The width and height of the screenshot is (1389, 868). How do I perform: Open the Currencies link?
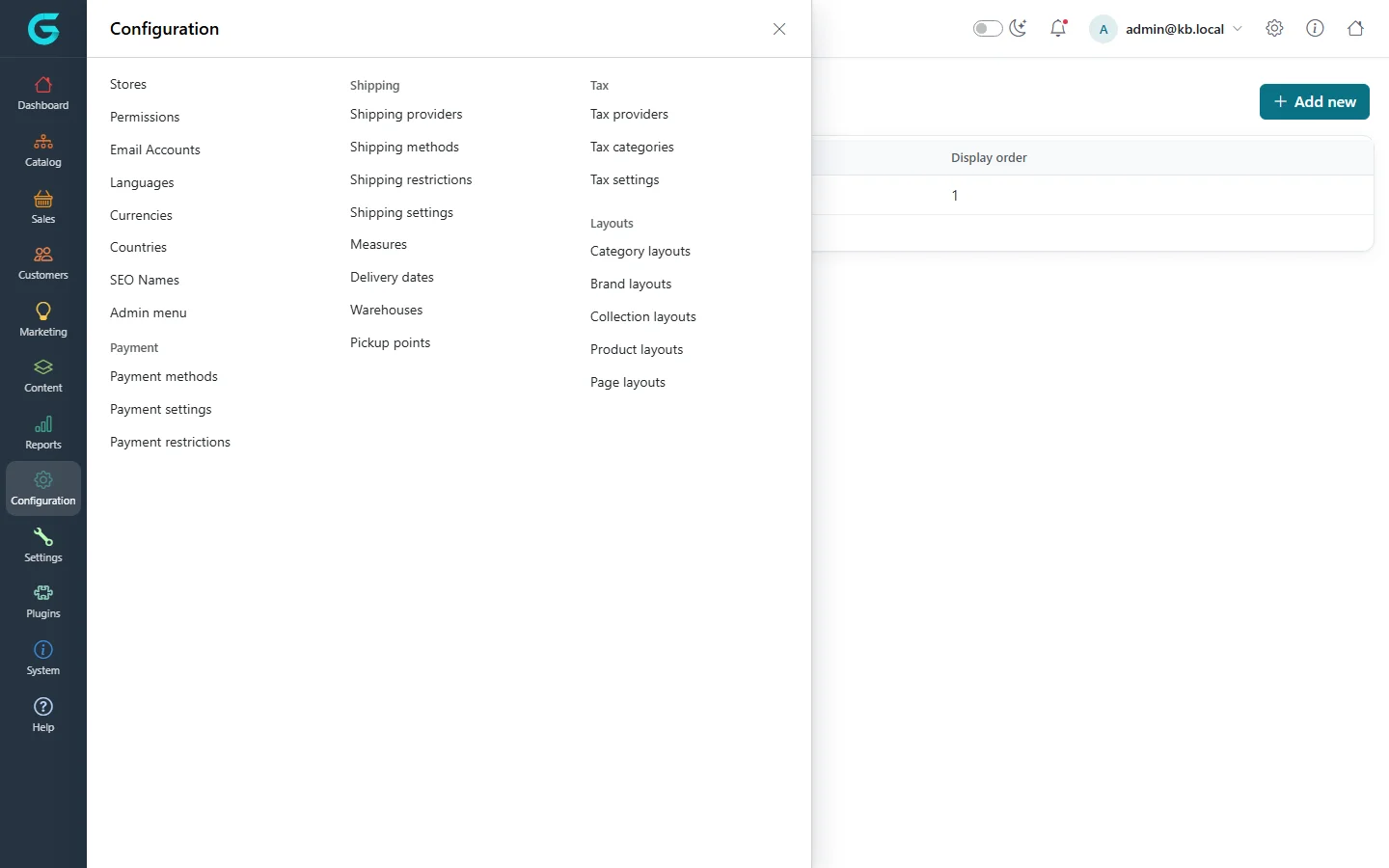click(x=141, y=215)
